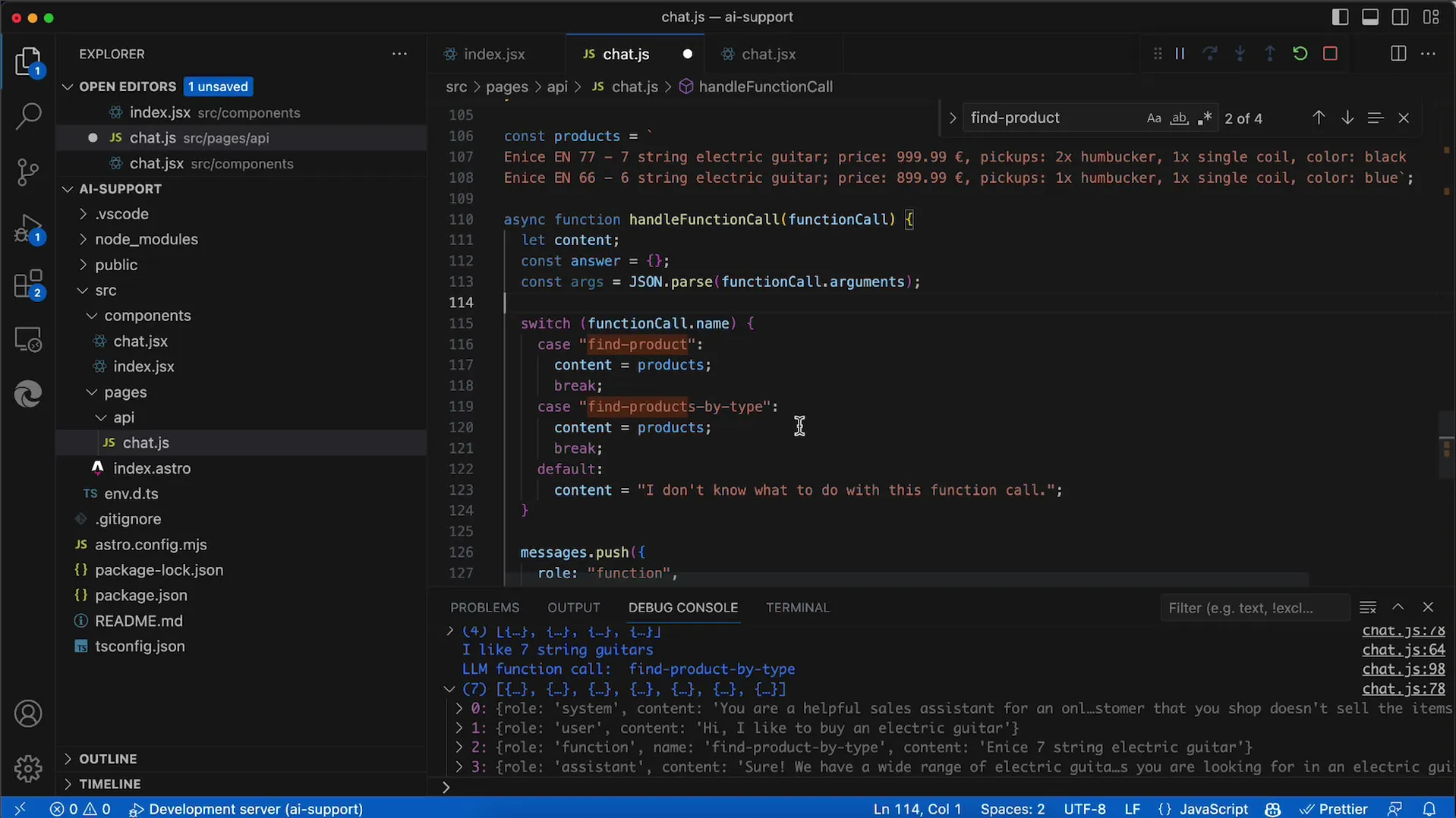The image size is (1456, 818).
Task: Expand the replace row in find widget
Action: 952,118
